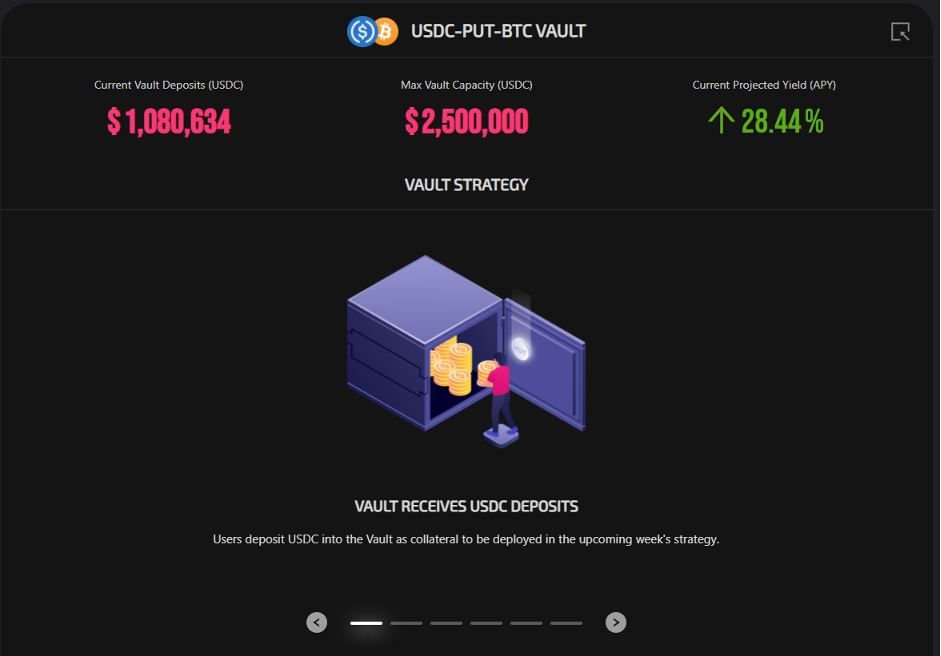Click the blue USDC coin icon
The width and height of the screenshot is (941, 656).
pos(360,32)
